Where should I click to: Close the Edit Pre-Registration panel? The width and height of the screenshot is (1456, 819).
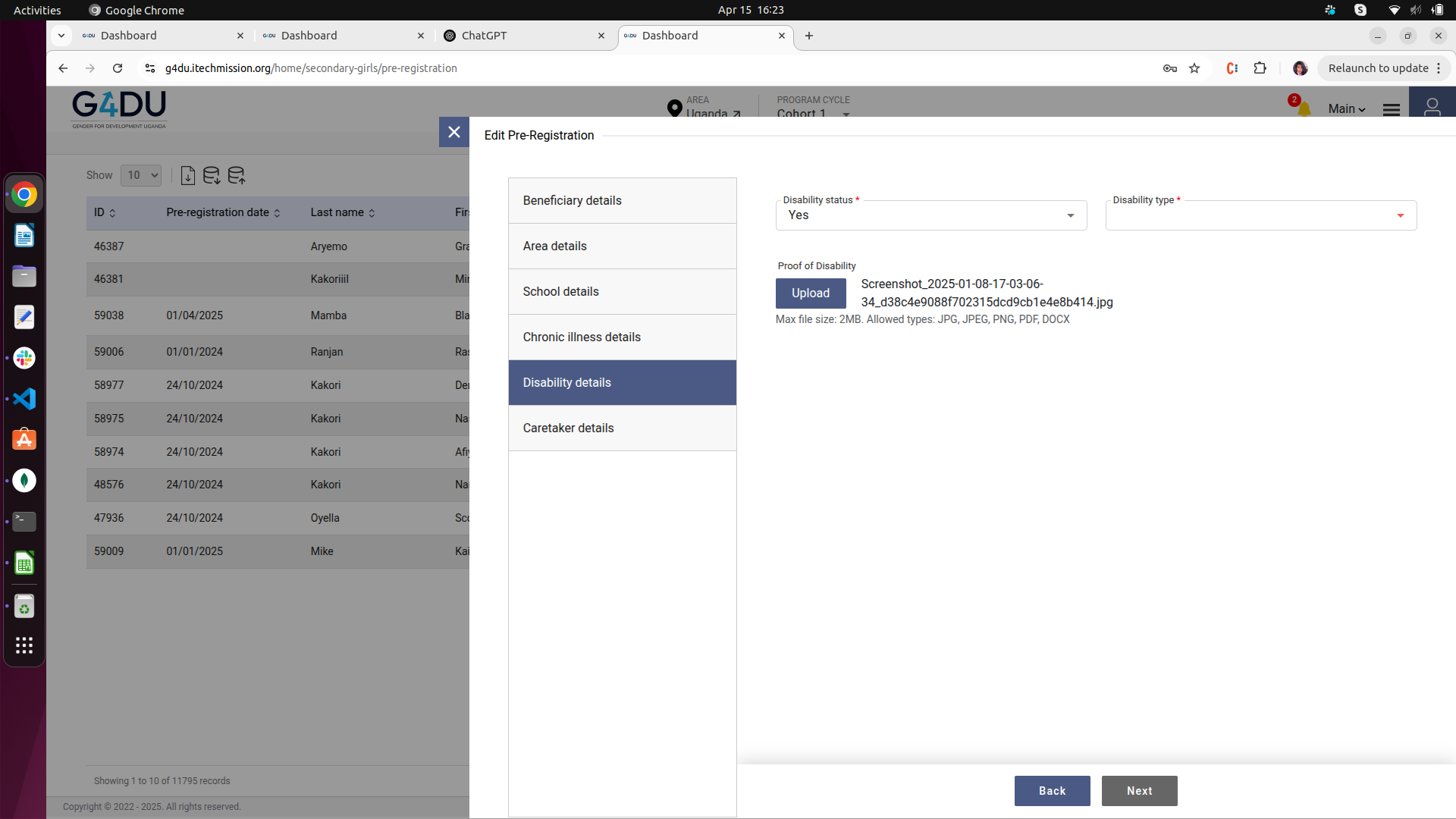tap(453, 132)
